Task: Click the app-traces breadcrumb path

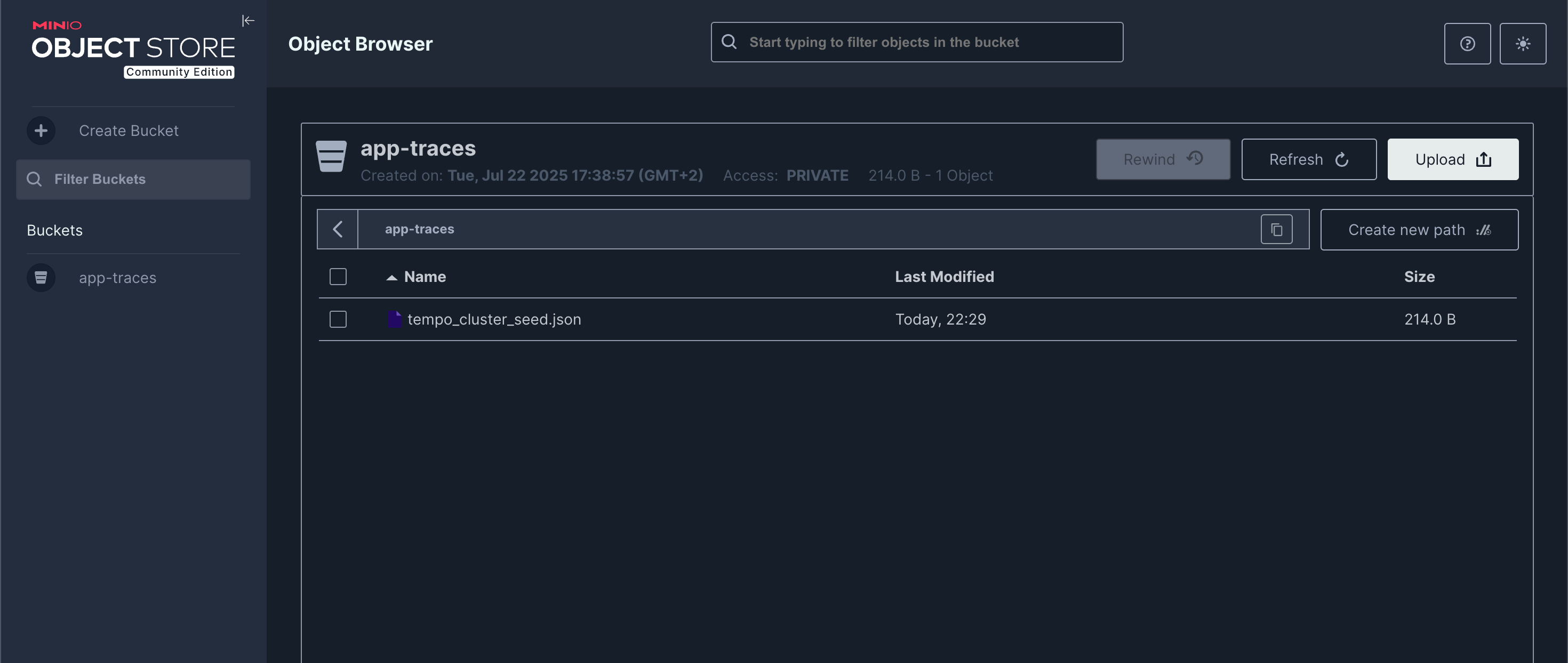Action: click(419, 229)
